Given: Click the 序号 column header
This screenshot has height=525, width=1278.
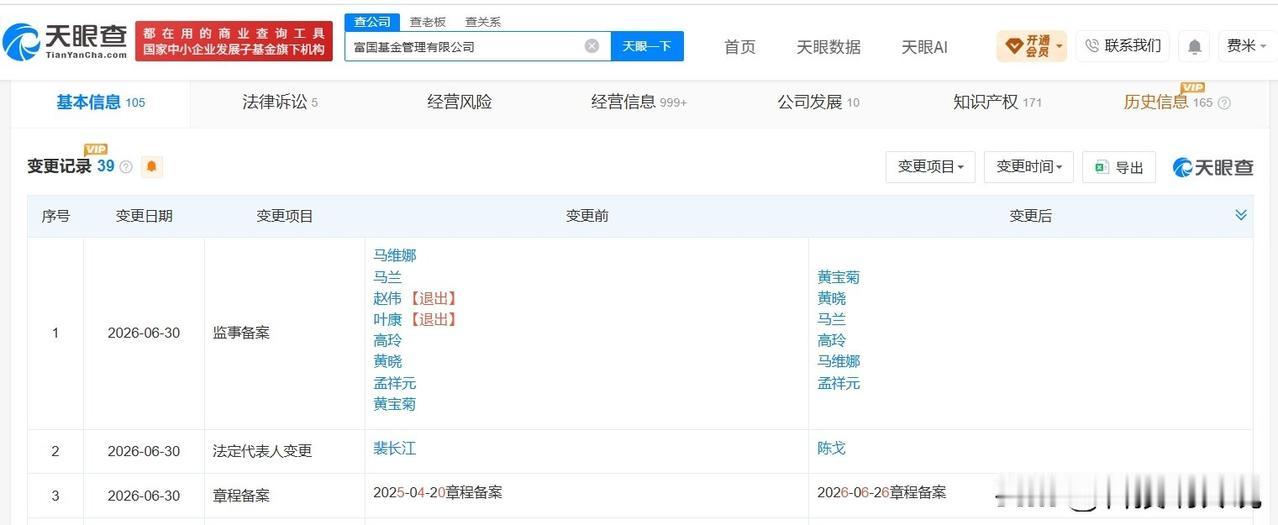Looking at the screenshot, I should click(56, 216).
